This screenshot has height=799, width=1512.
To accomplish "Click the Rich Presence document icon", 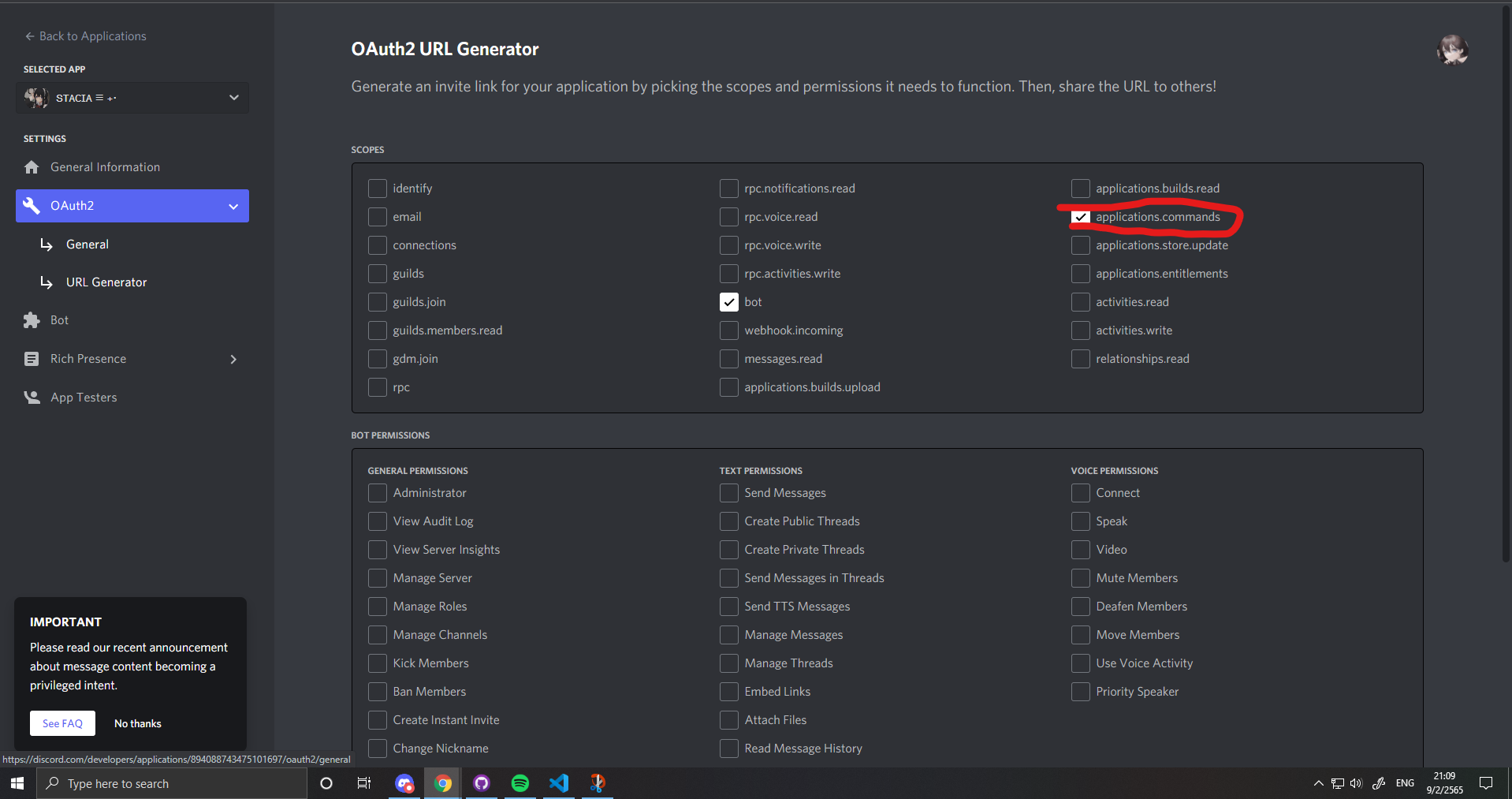I will (x=32, y=359).
